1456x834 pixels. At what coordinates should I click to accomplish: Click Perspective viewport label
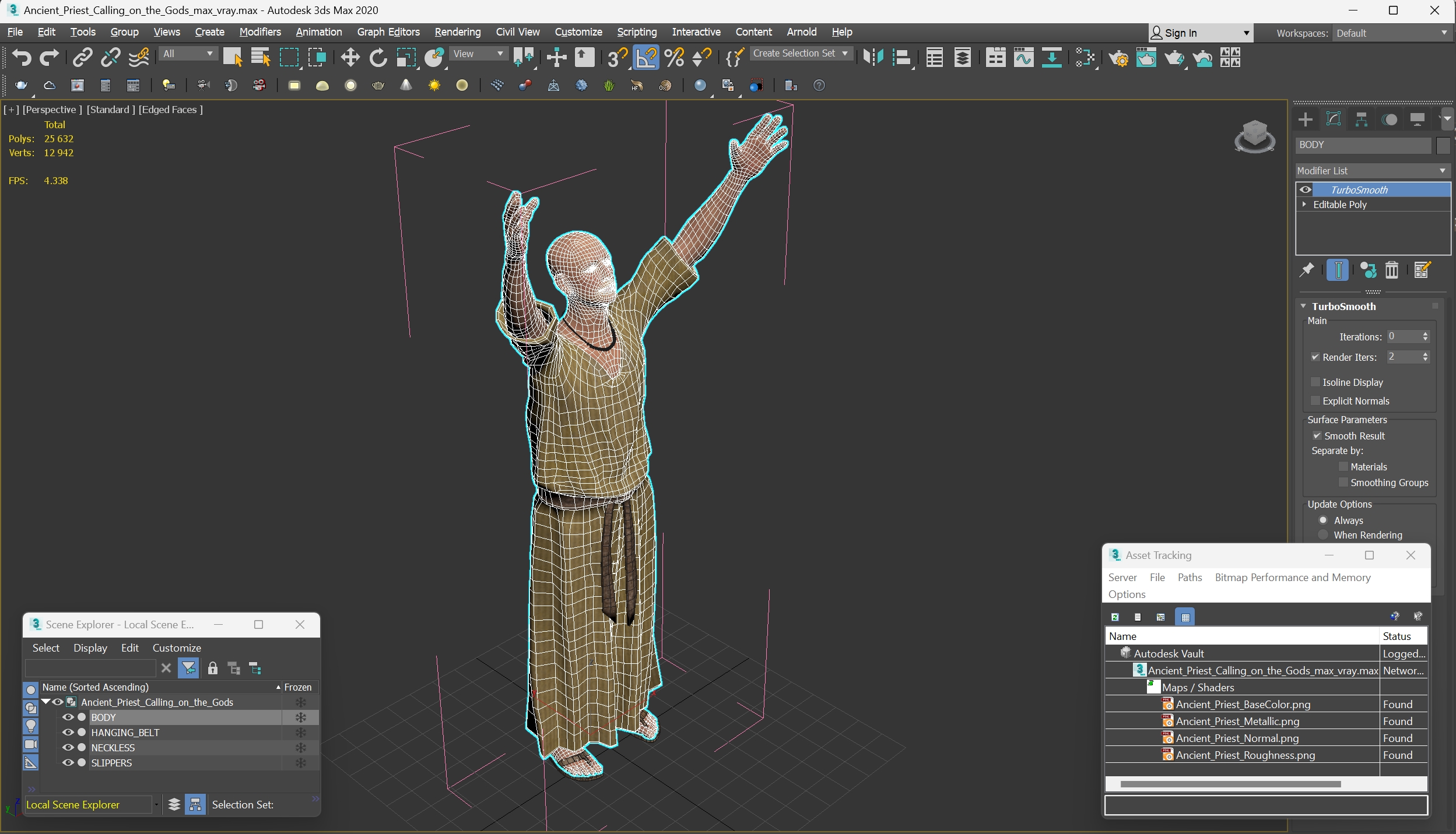tap(52, 110)
